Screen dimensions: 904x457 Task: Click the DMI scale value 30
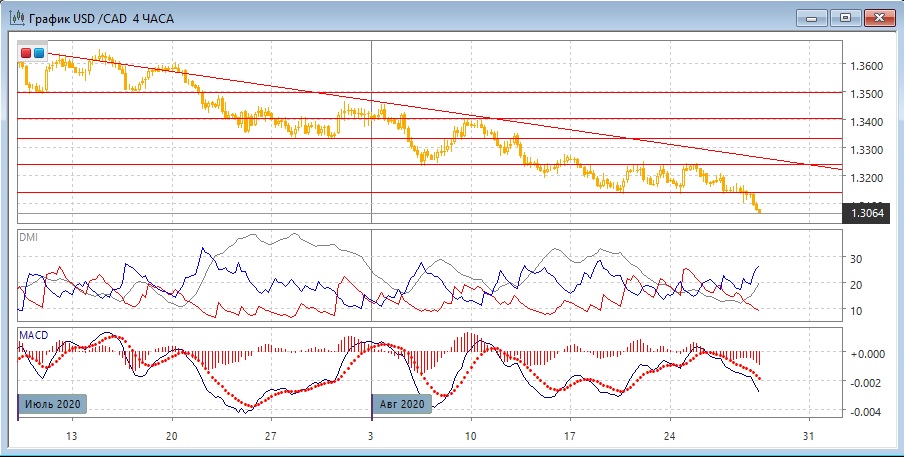(x=858, y=258)
